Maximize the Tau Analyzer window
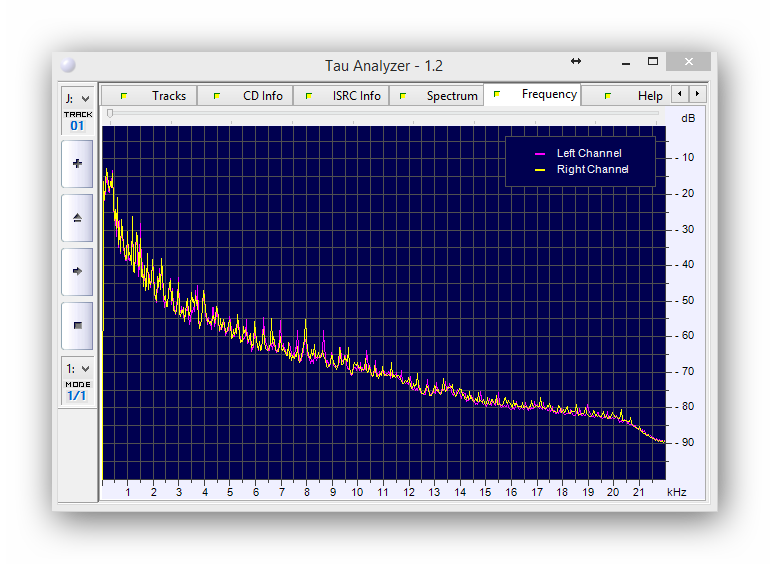 point(652,62)
